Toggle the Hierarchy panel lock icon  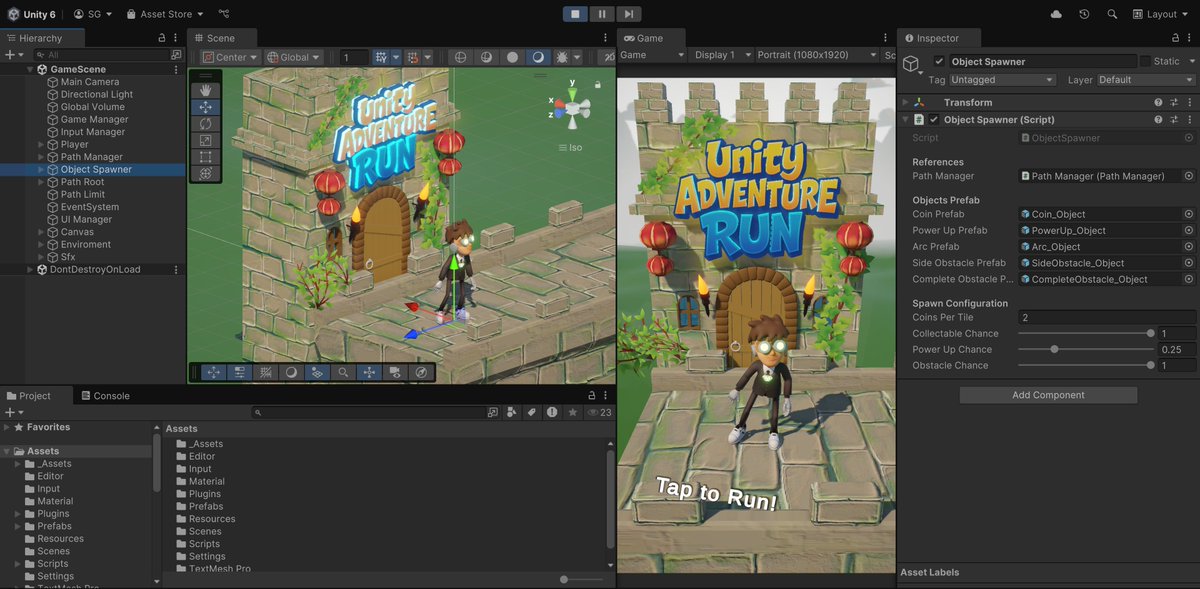(x=162, y=38)
